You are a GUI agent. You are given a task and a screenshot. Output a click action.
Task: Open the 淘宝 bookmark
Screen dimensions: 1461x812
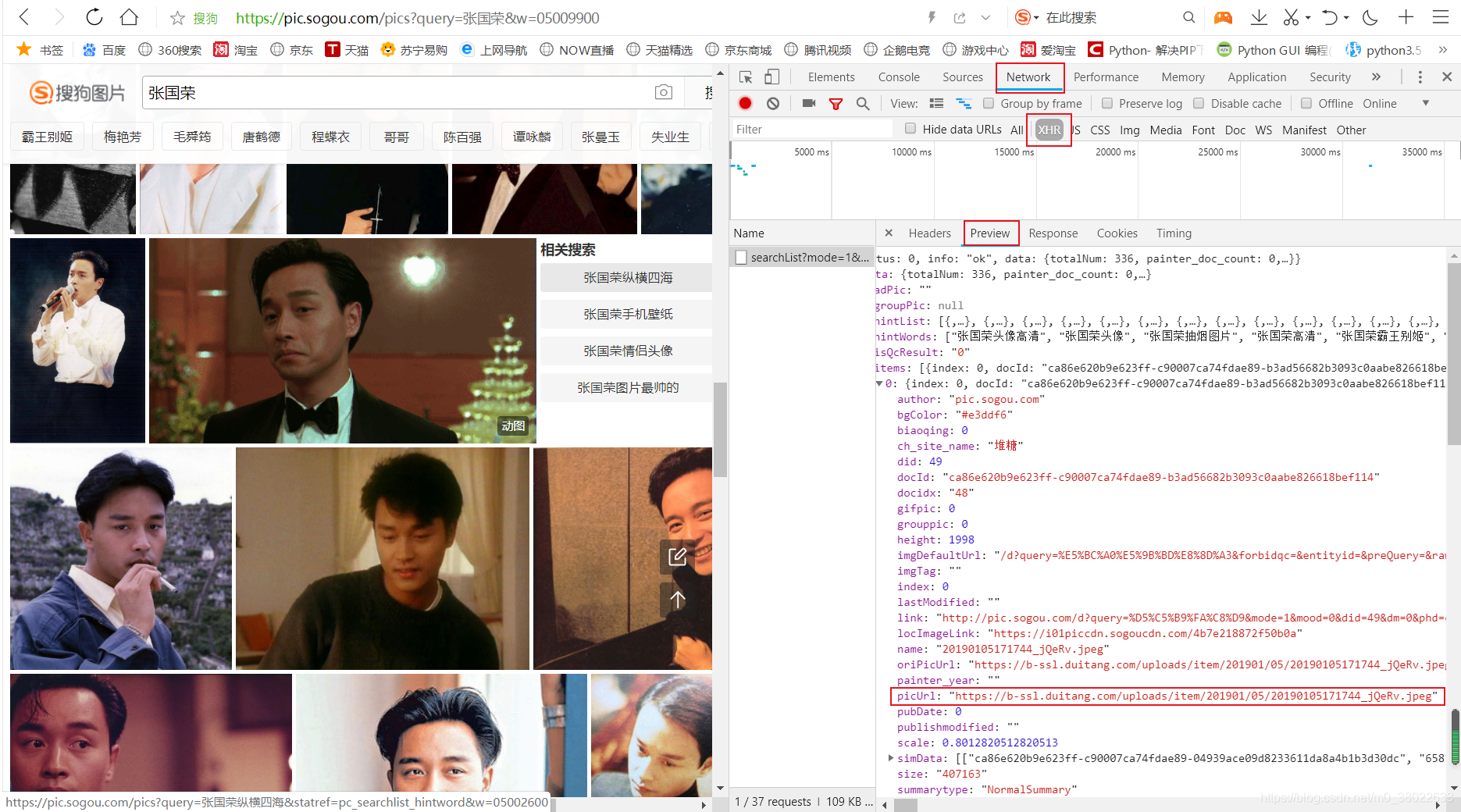coord(236,49)
